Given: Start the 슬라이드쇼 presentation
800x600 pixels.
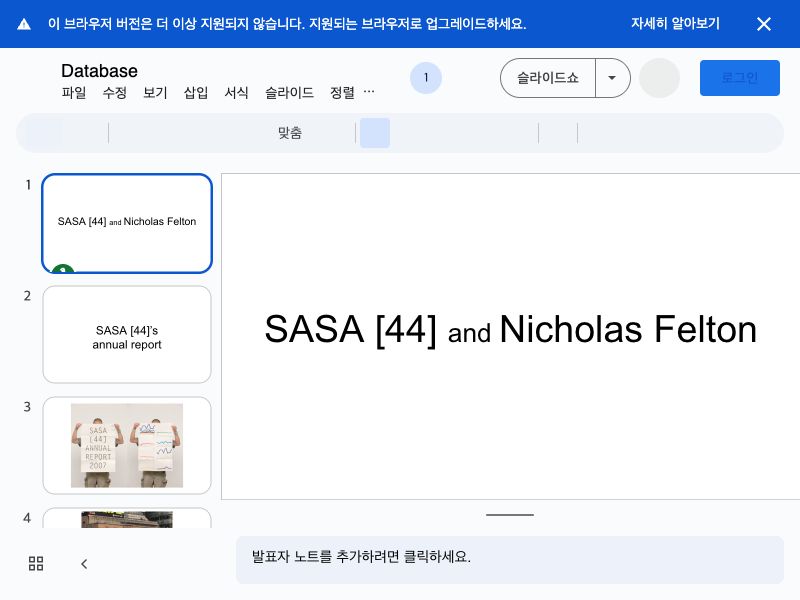Looking at the screenshot, I should (548, 78).
